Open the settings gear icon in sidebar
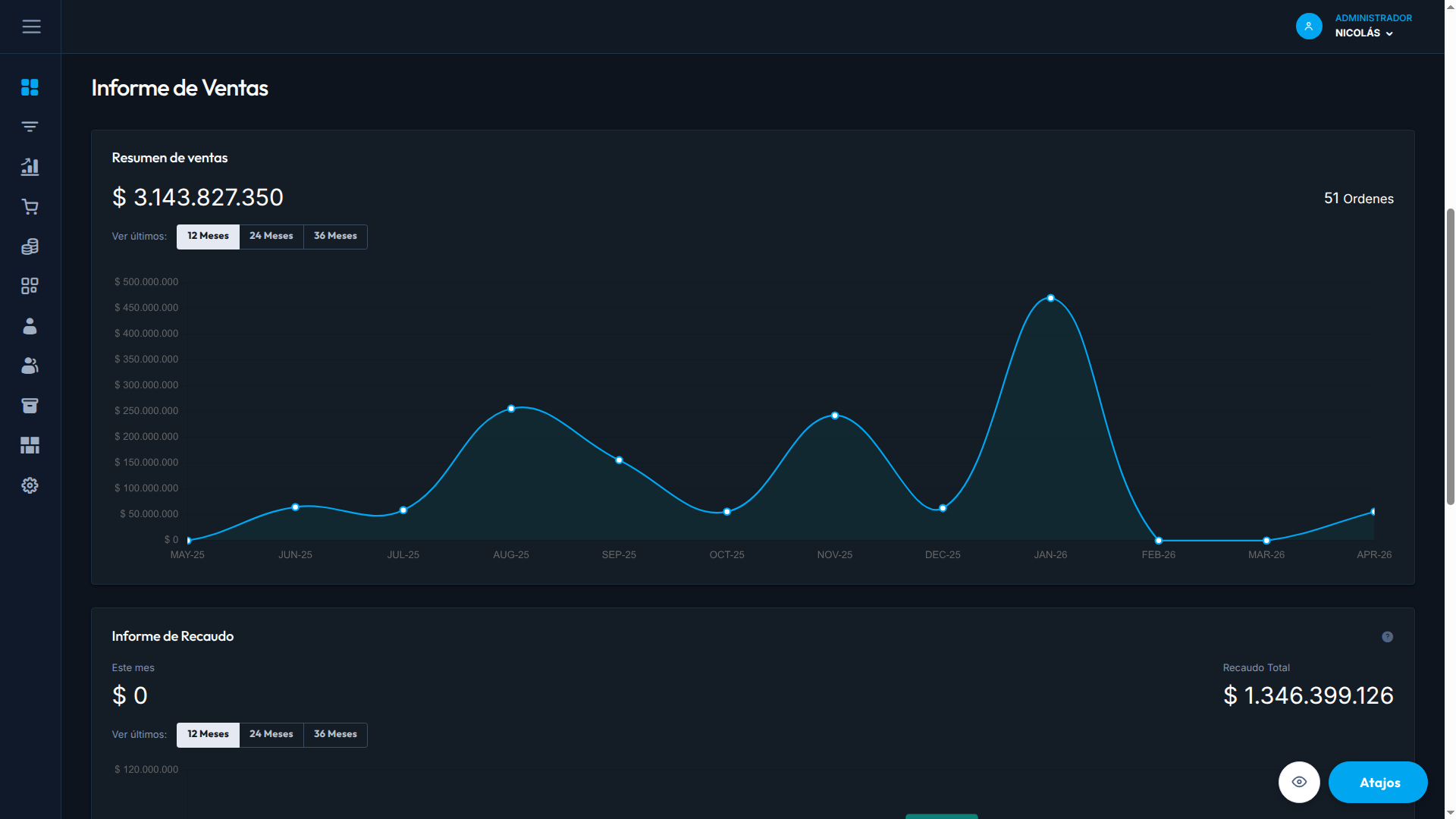Image resolution: width=1456 pixels, height=819 pixels. click(x=30, y=485)
